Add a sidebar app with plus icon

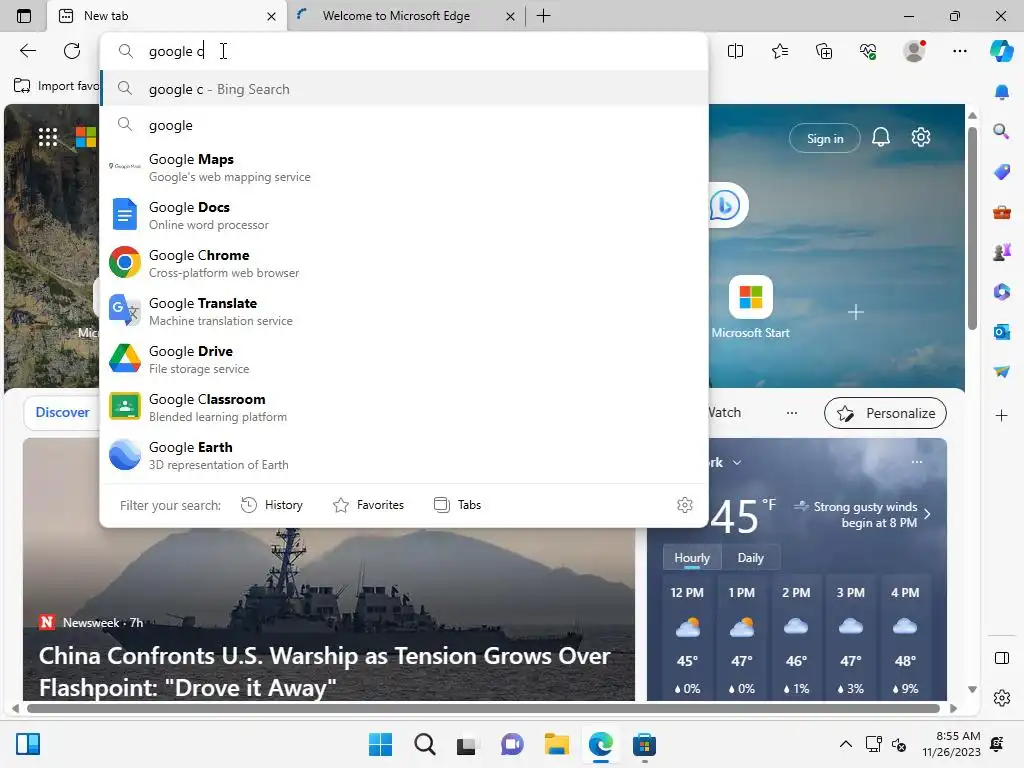[1002, 415]
